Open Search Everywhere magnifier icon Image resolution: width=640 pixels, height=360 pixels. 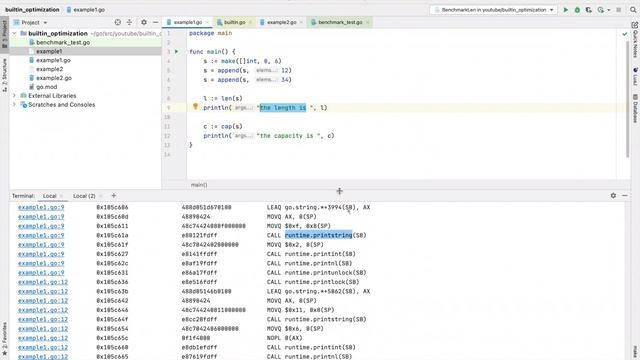(x=633, y=10)
